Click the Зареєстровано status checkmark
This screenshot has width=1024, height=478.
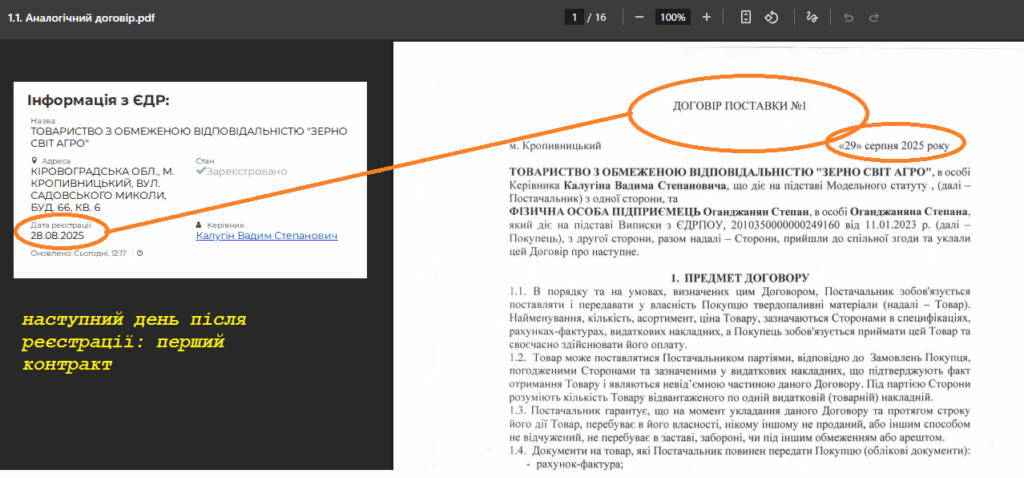tap(201, 171)
